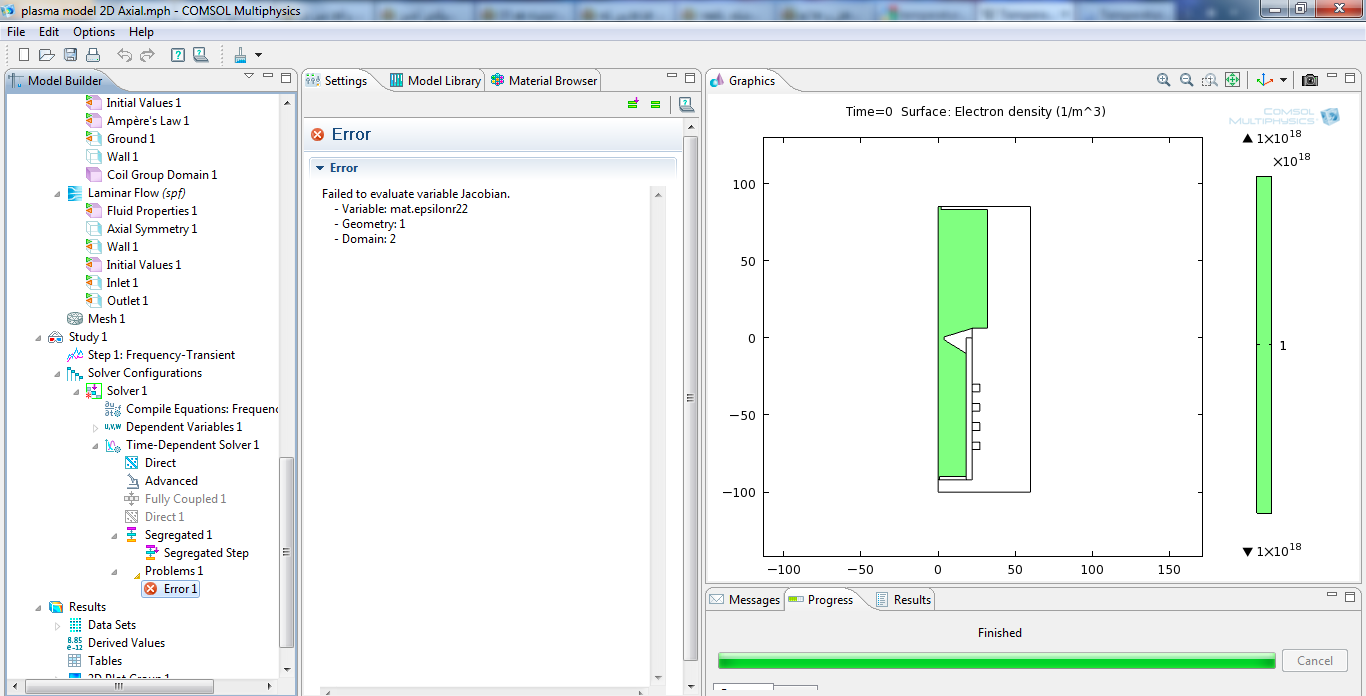Take a graphics snapshot with camera icon
1366x696 pixels.
click(1309, 80)
